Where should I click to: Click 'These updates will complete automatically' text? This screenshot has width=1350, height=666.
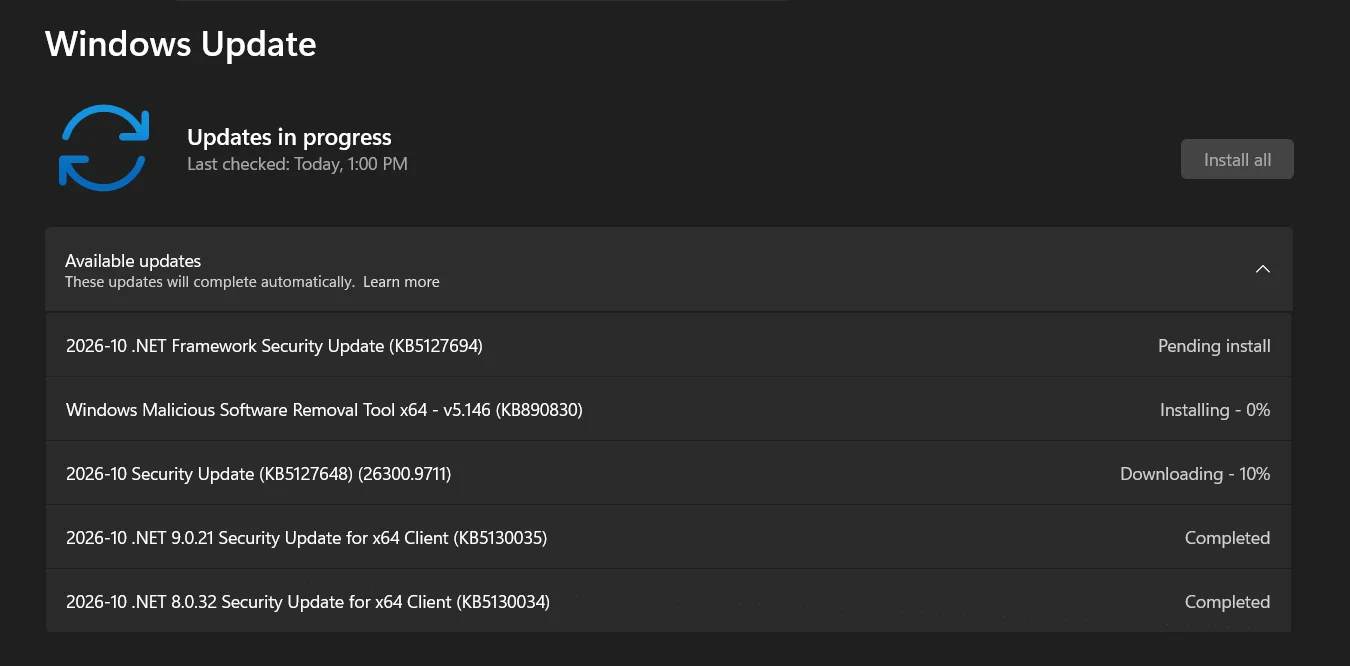point(209,282)
